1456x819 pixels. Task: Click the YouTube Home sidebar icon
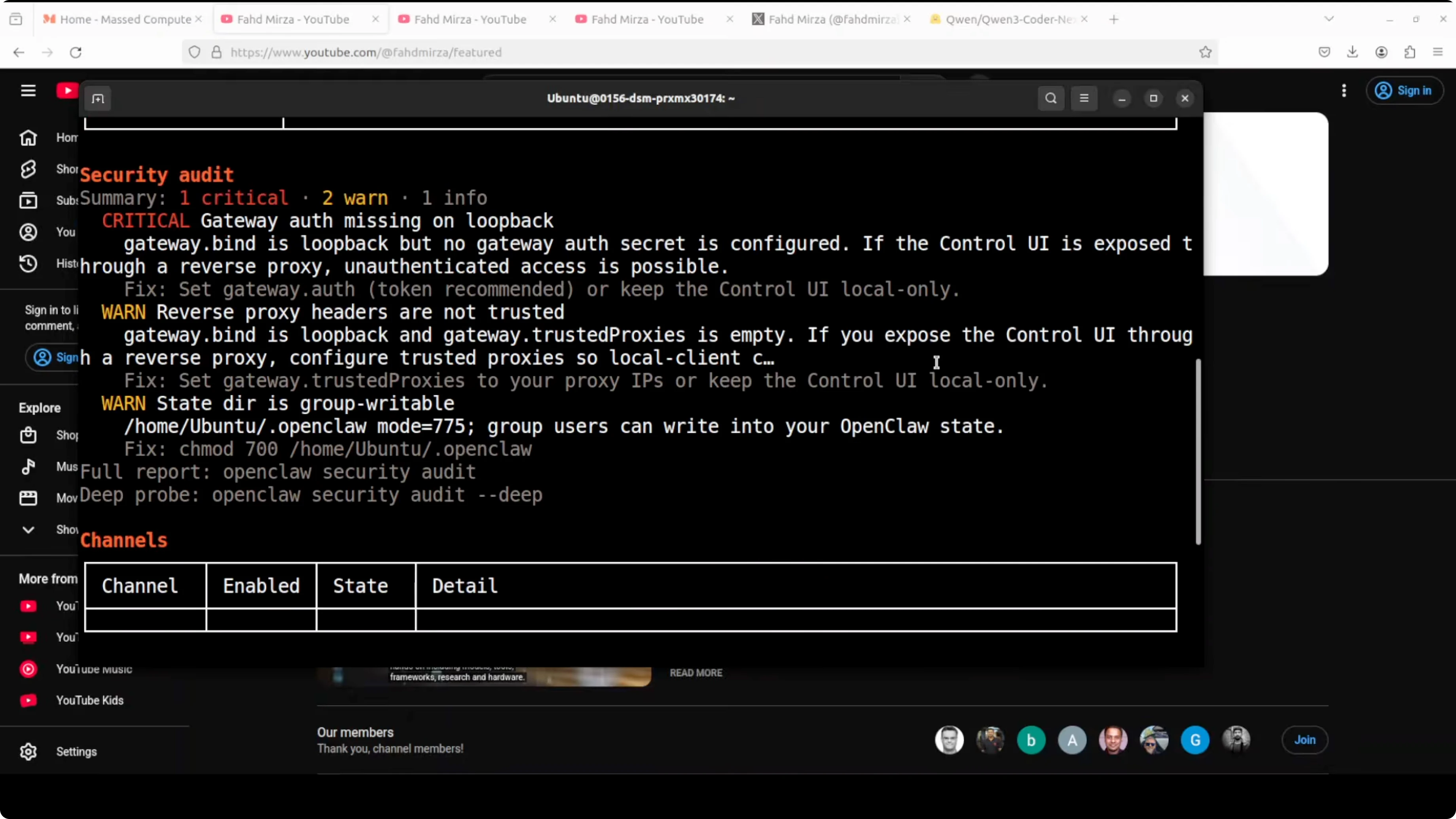pos(28,137)
